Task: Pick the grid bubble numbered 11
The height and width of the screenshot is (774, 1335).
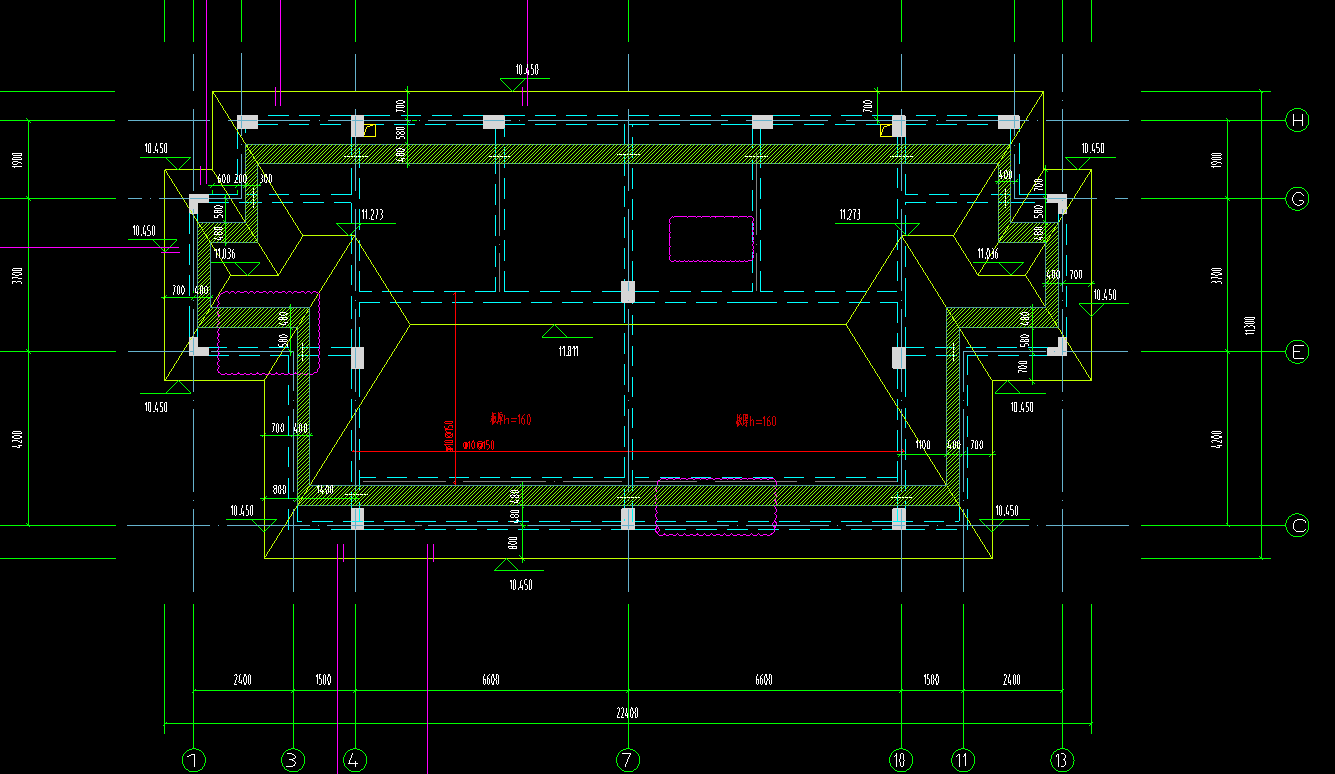Action: click(x=962, y=760)
